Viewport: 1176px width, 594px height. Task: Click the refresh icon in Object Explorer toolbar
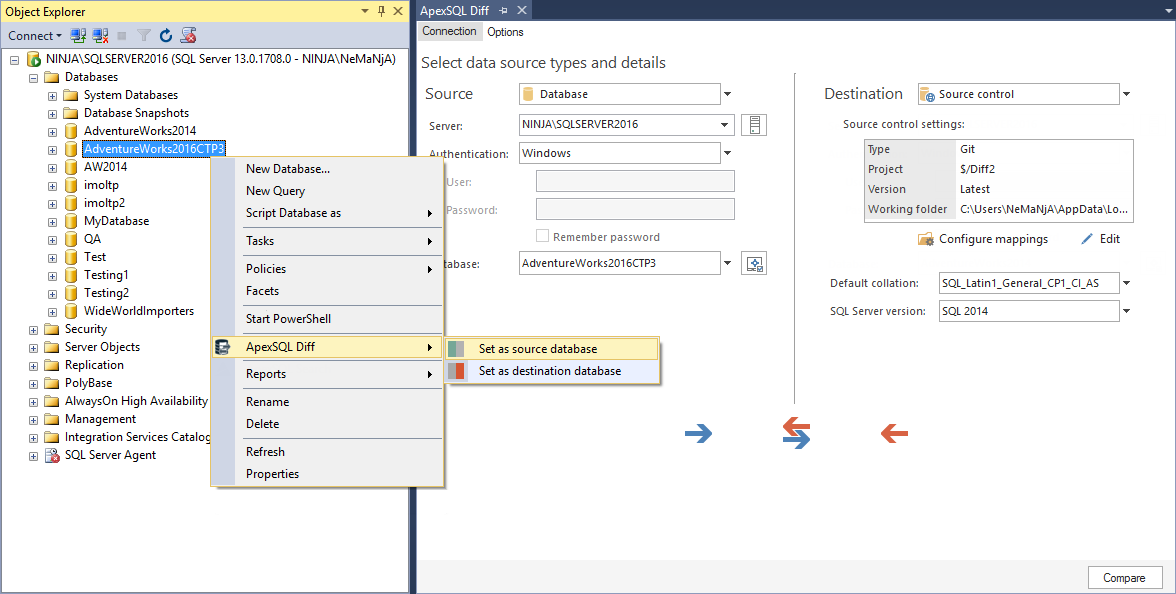[x=165, y=35]
